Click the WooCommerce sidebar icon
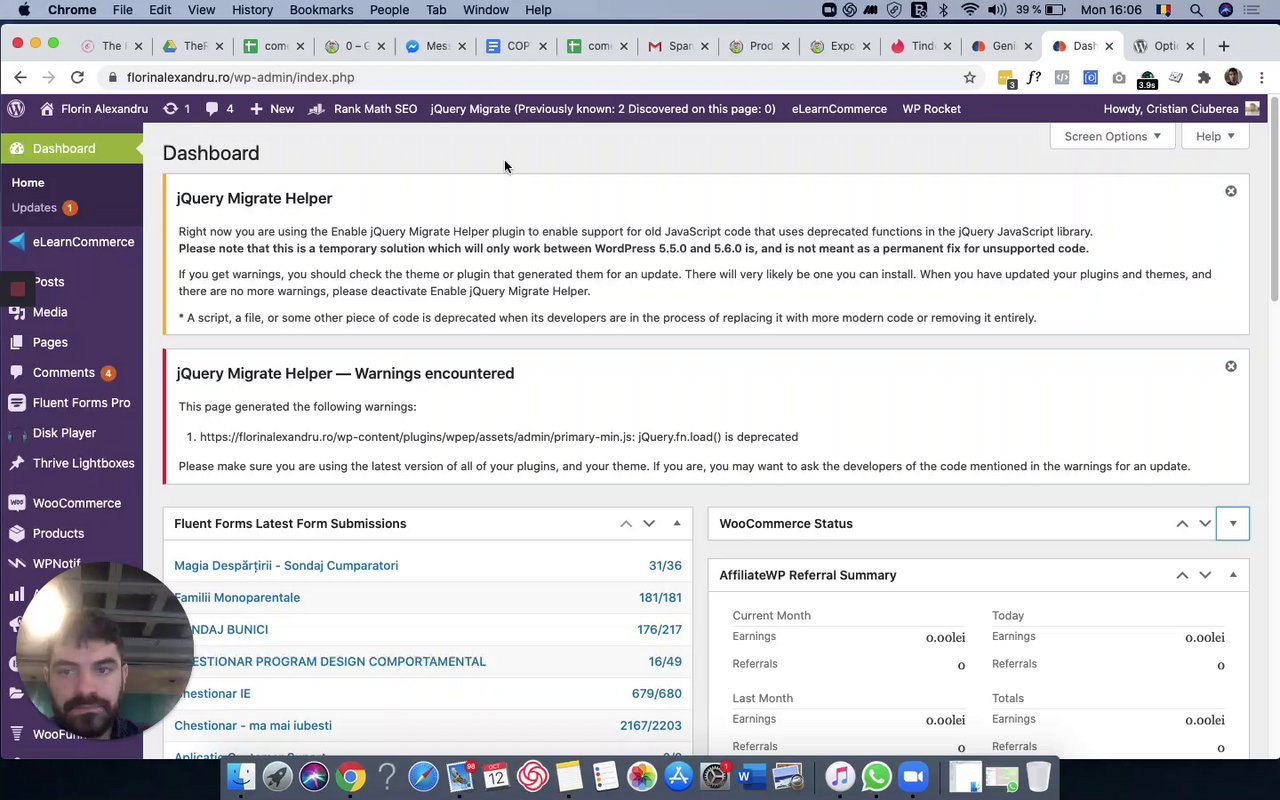Screen dimensions: 1280x800 (16, 503)
